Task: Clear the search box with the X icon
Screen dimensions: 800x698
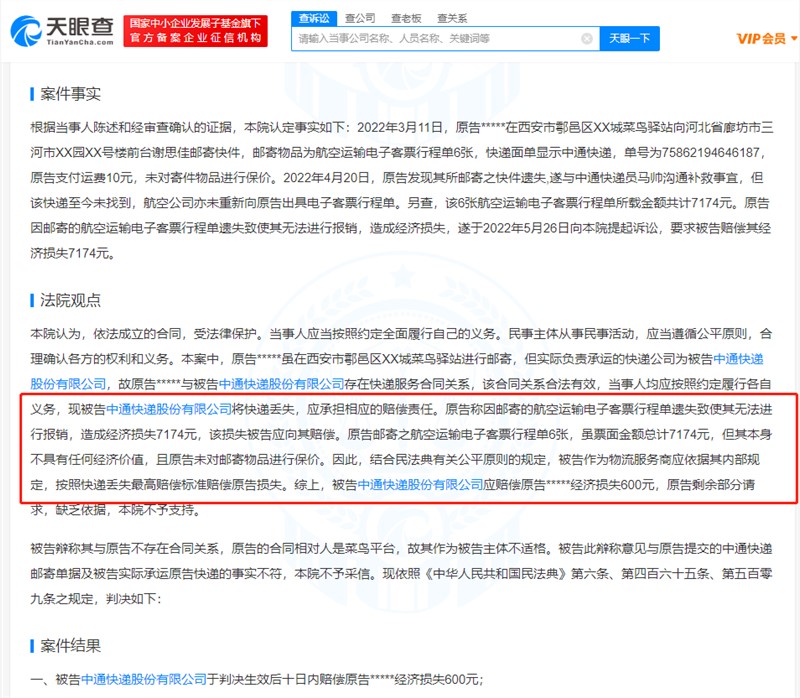Action: tap(587, 39)
